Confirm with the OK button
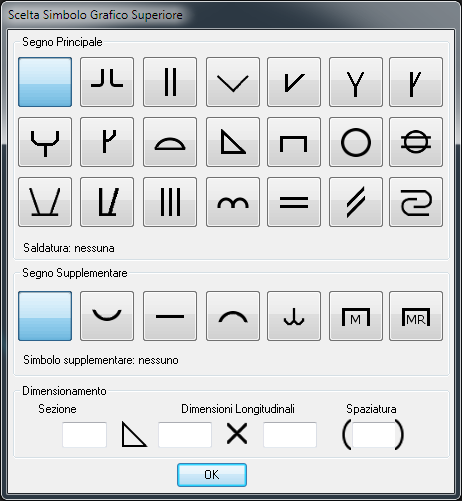 (x=212, y=475)
